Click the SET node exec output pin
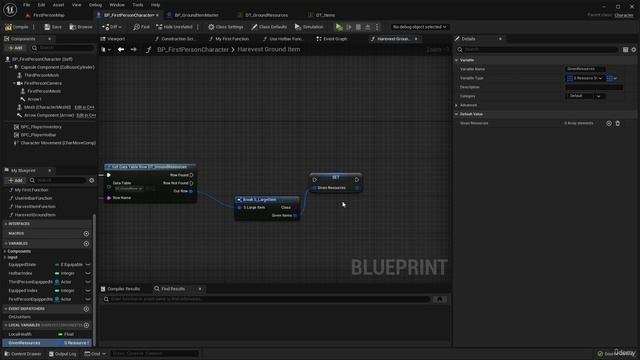This screenshot has height=360, width=640. pyautogui.click(x=357, y=180)
